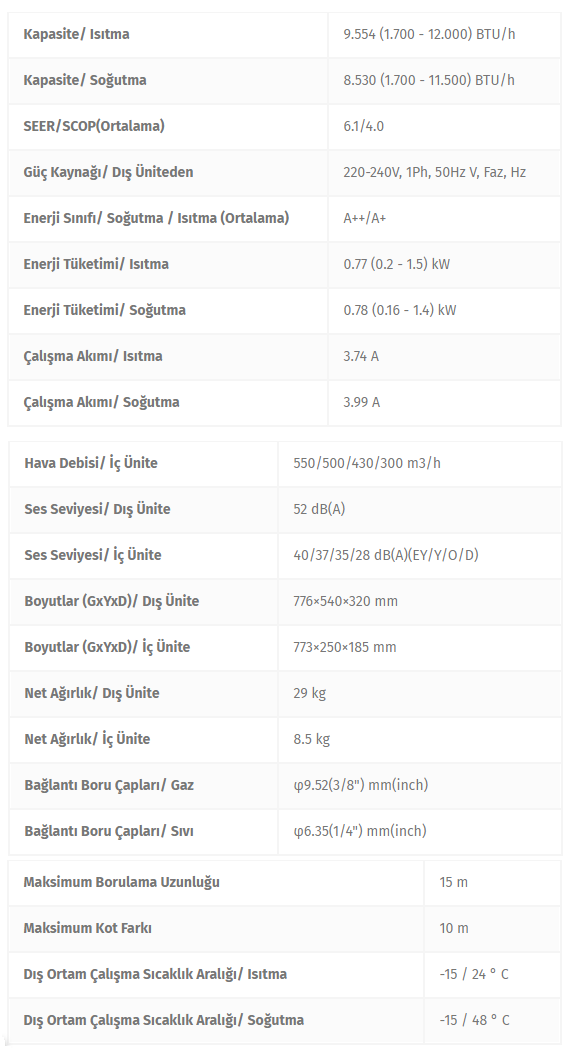The image size is (572, 1057).
Task: Select the φ9.52(3/8") gas pipe value
Action: (360, 785)
